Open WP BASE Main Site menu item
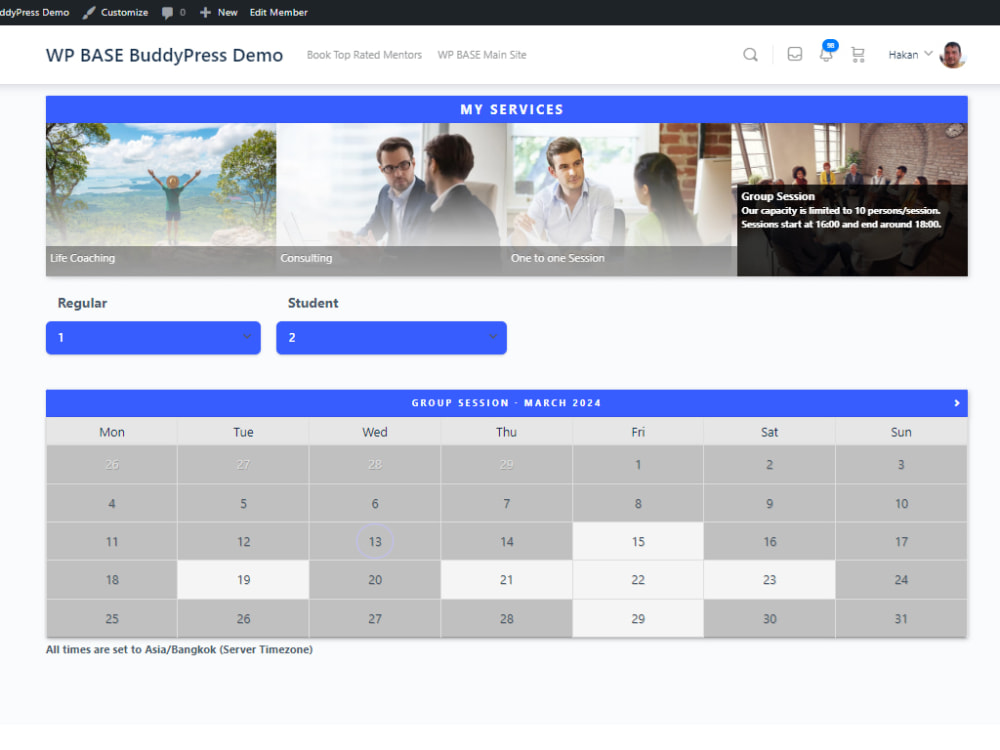The width and height of the screenshot is (1000, 750). 482,55
